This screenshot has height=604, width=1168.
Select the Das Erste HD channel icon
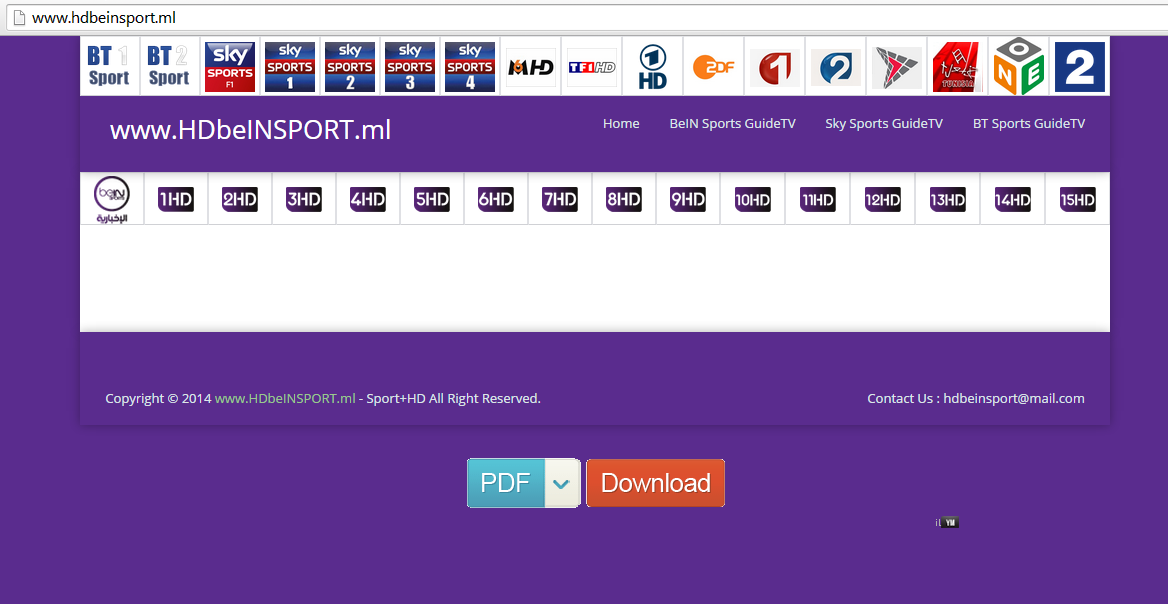653,67
